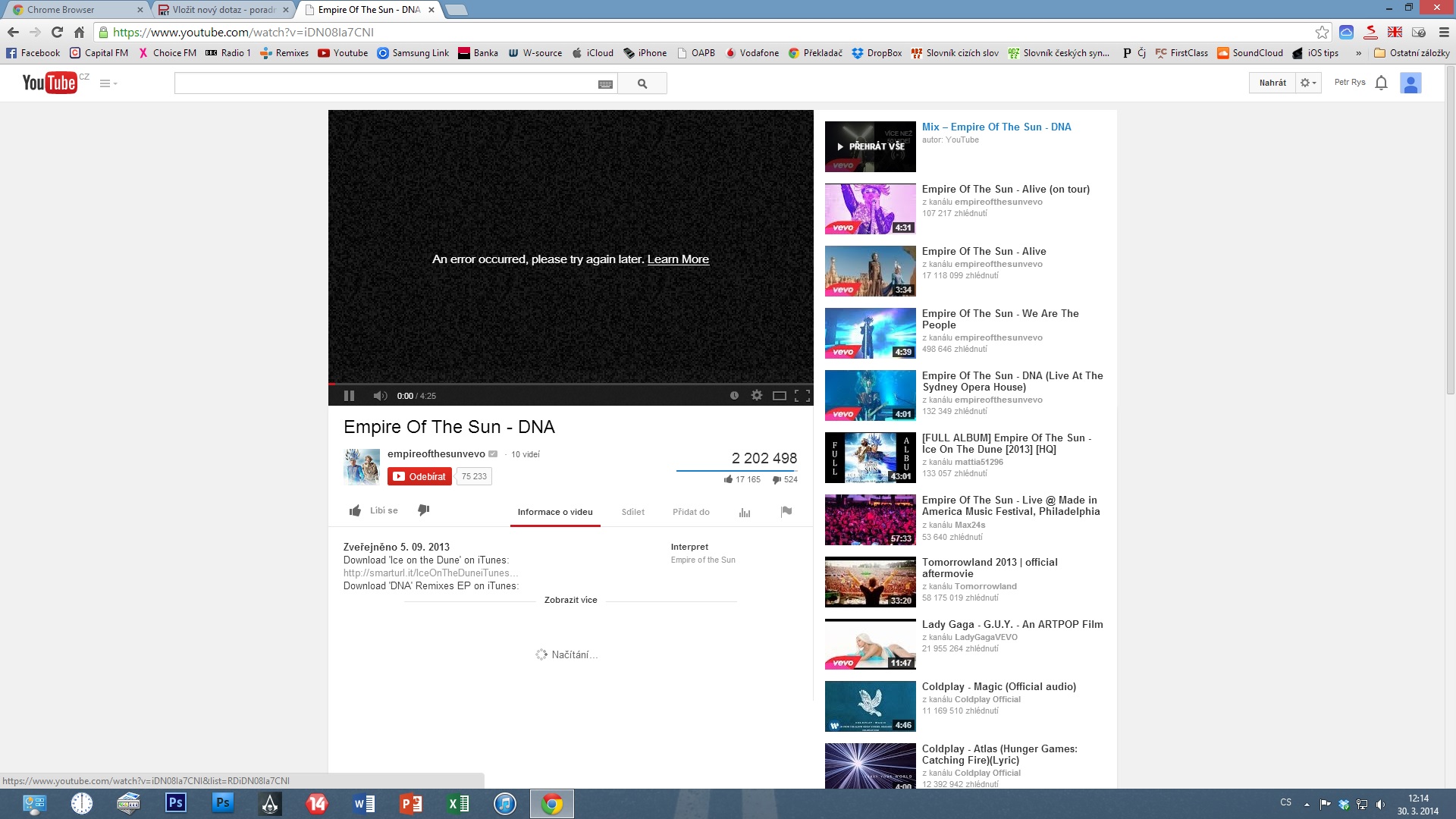Open the account settings gear dropdown
Image resolution: width=1456 pixels, height=819 pixels.
point(1308,83)
